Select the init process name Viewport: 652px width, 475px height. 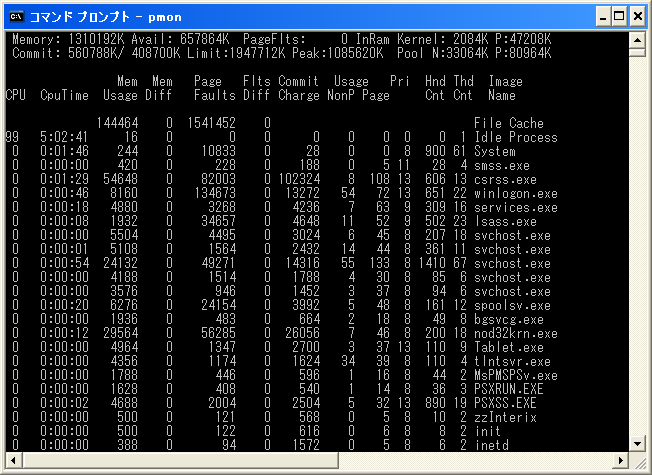(x=488, y=431)
